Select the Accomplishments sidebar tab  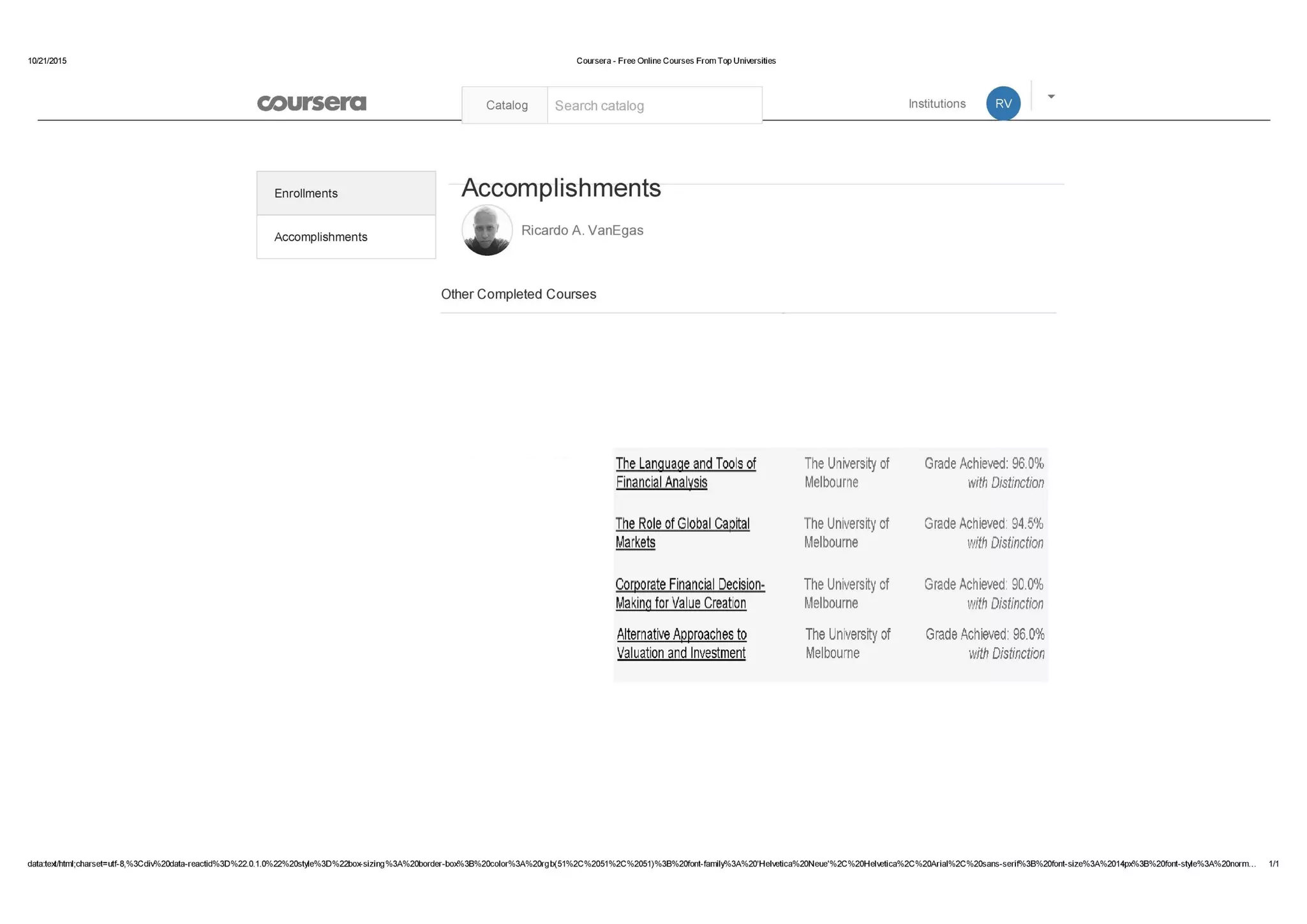click(346, 237)
